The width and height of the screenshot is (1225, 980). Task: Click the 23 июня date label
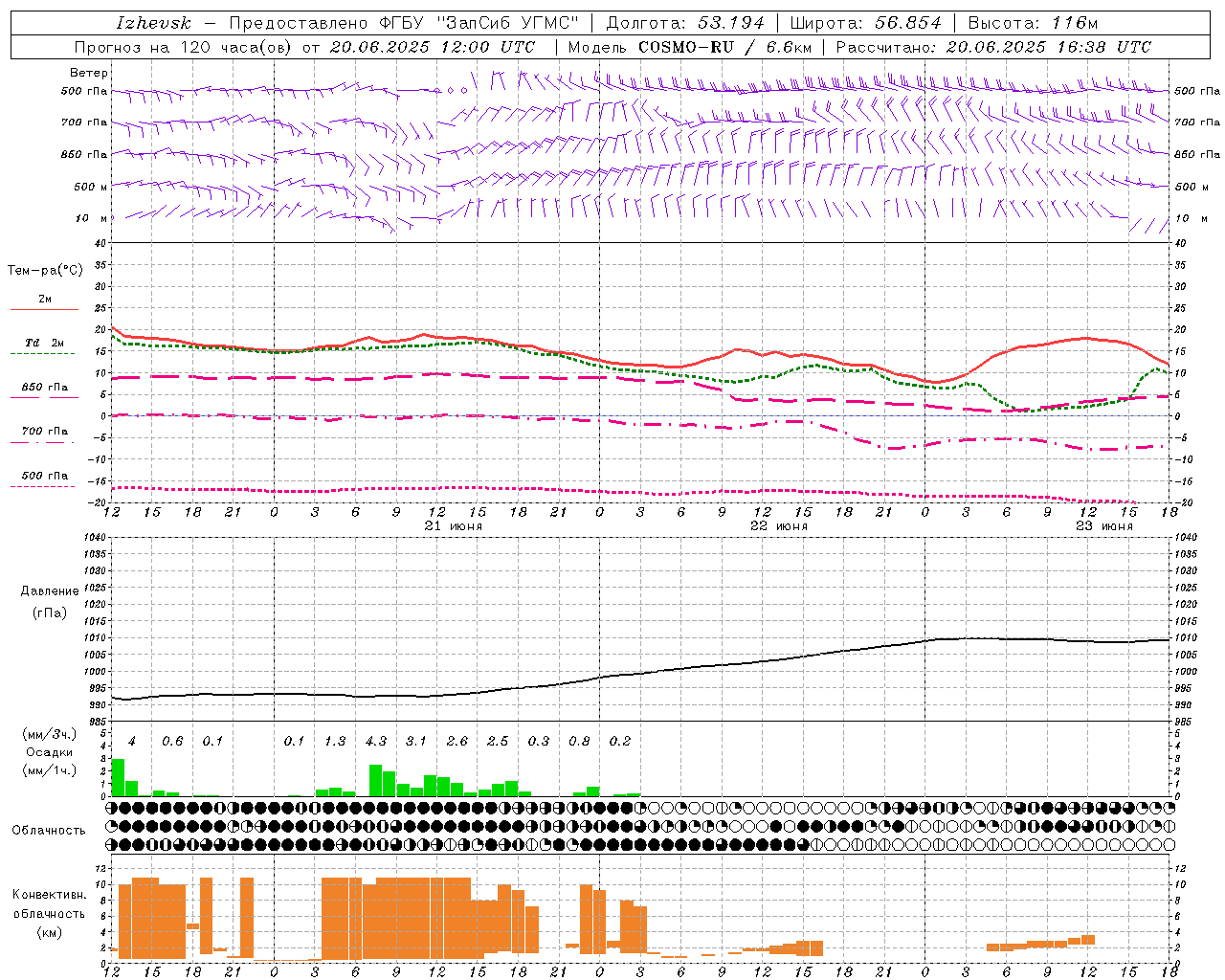(1104, 526)
